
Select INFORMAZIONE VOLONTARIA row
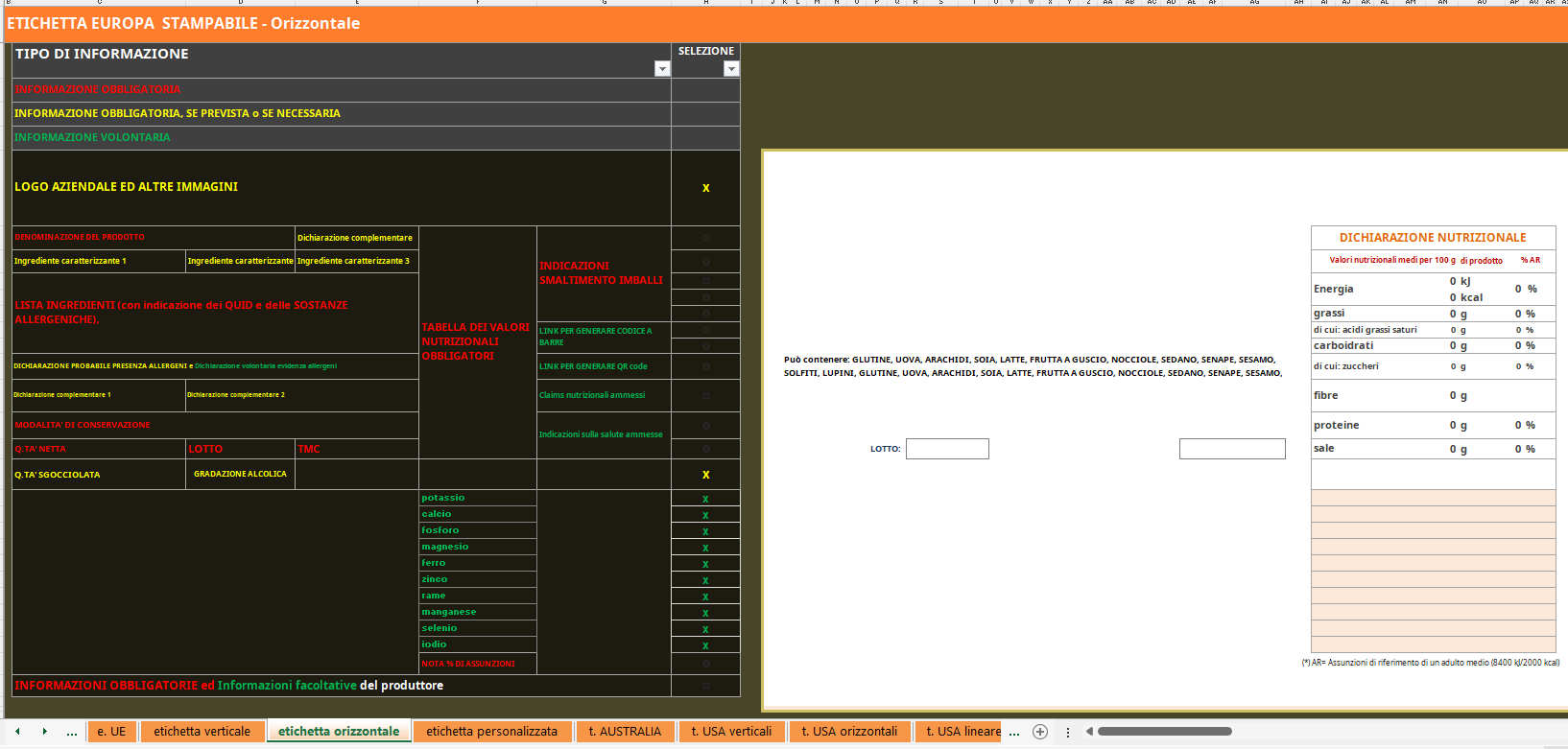[x=342, y=138]
